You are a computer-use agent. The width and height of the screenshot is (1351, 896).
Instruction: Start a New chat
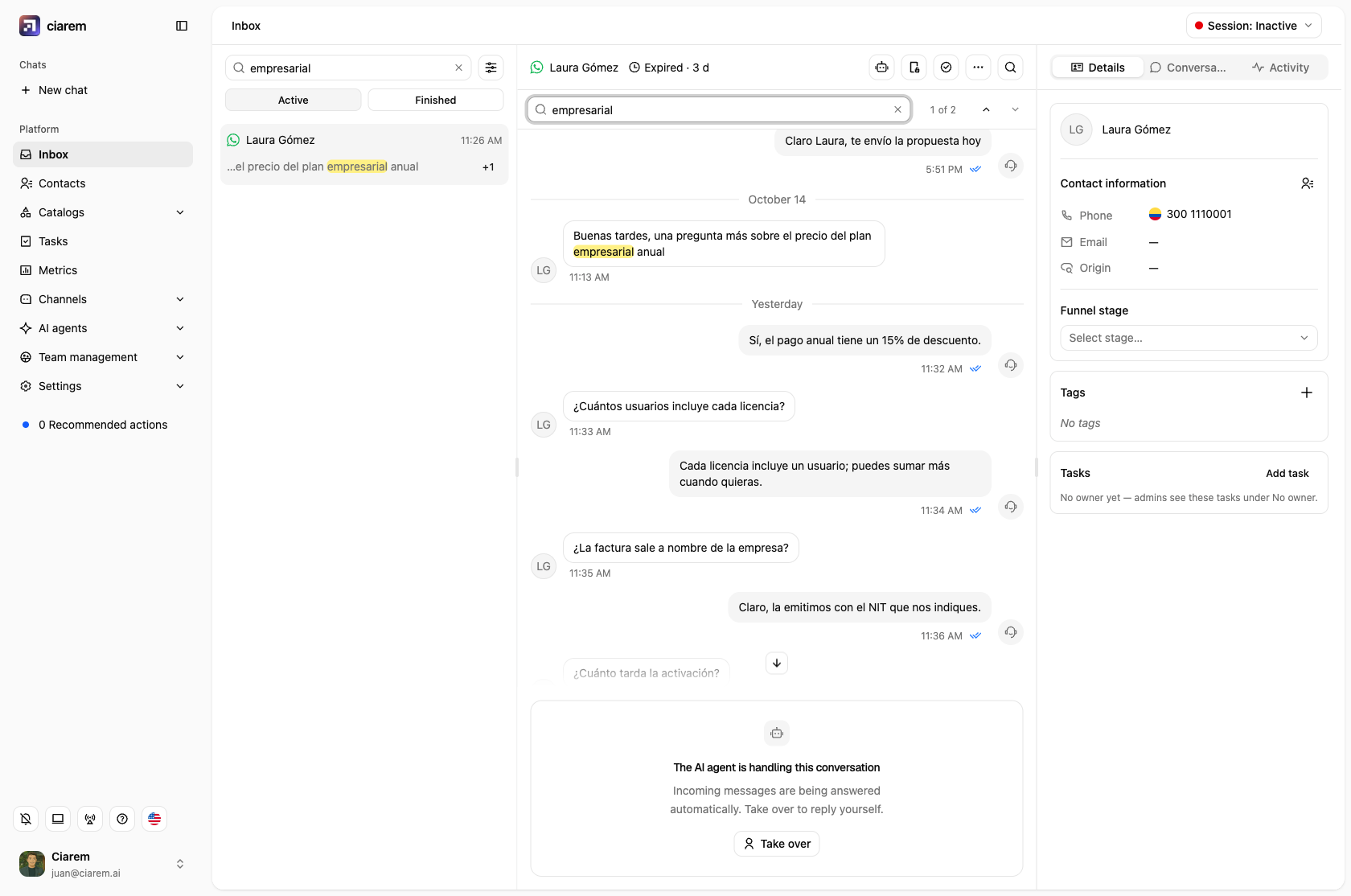pos(103,90)
